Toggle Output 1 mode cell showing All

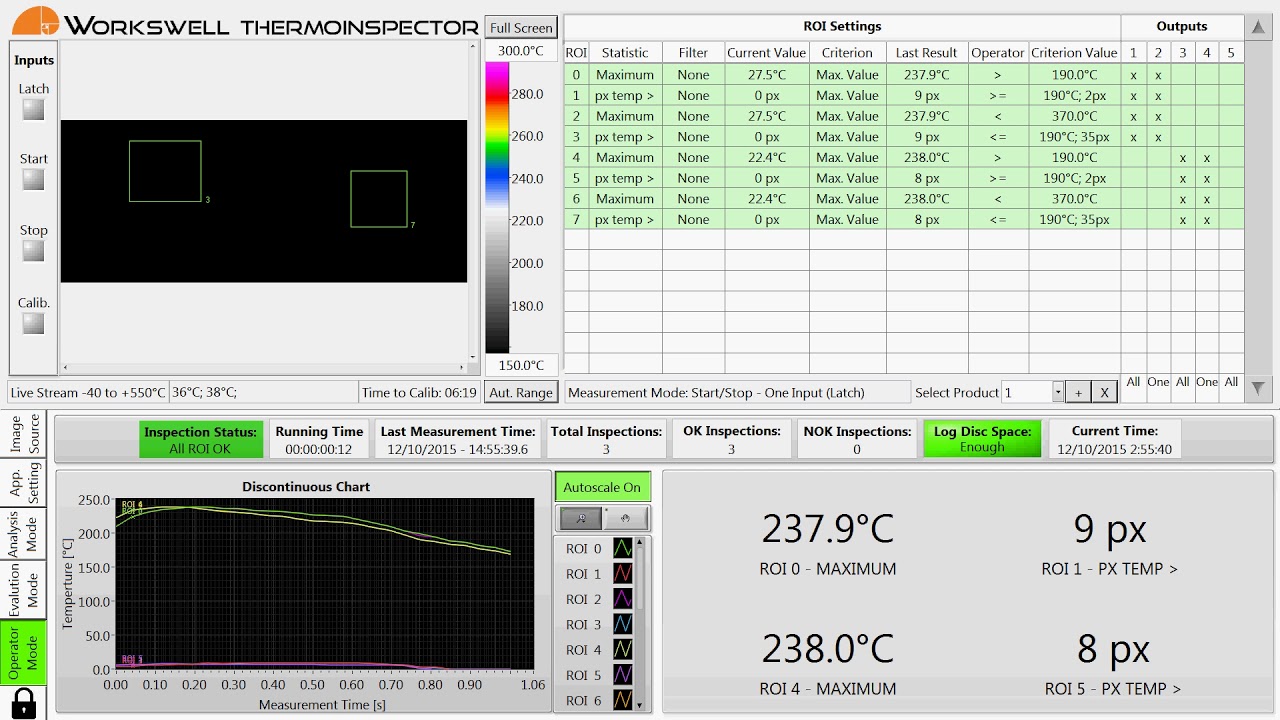(1133, 382)
